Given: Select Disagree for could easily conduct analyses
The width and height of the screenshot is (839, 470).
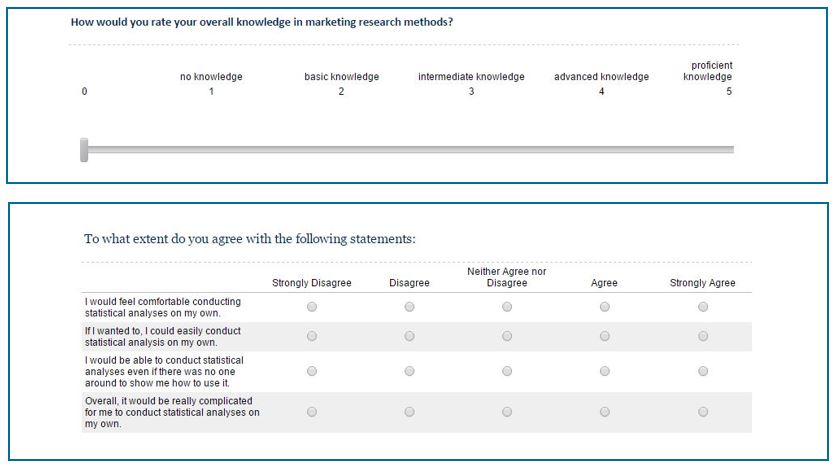Looking at the screenshot, I should [x=409, y=336].
